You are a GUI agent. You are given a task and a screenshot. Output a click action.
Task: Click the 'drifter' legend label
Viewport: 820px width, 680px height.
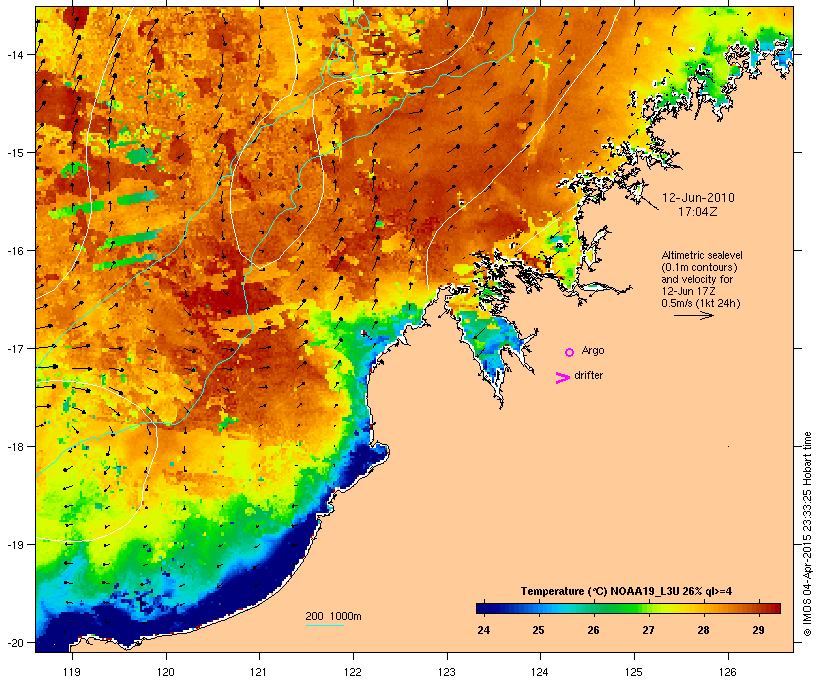tap(588, 376)
